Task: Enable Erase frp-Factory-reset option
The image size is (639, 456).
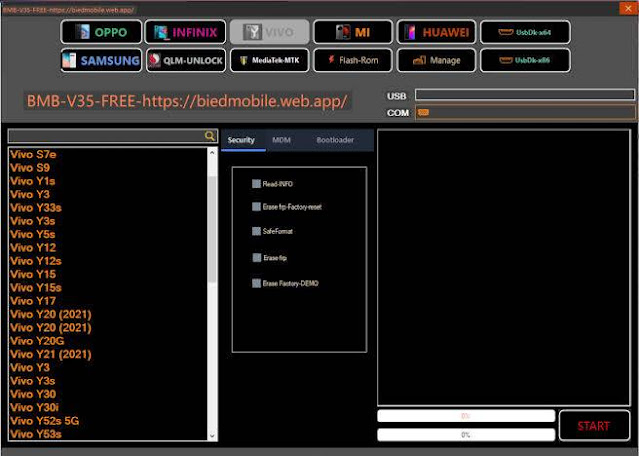Action: pos(256,207)
